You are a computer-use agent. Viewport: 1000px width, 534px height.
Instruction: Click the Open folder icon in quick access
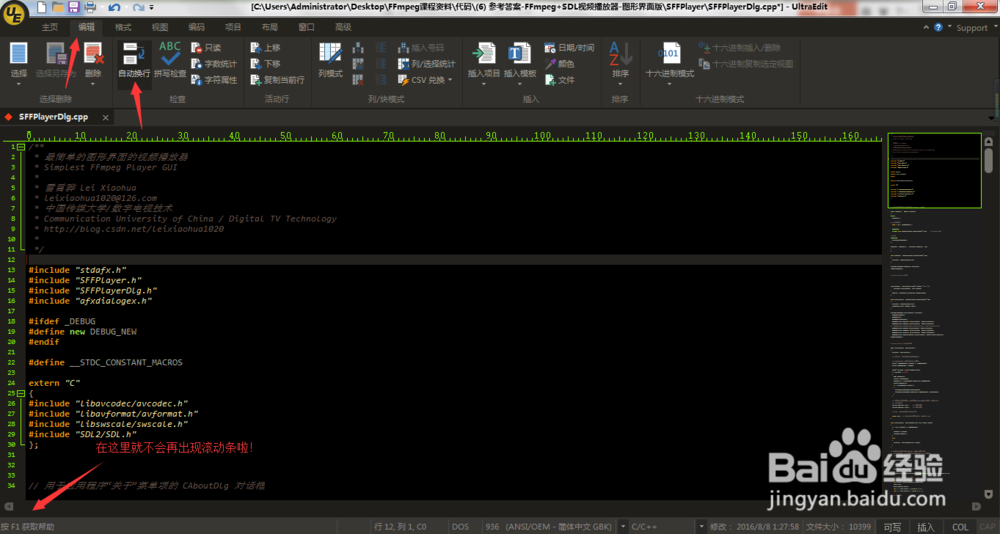(57, 8)
